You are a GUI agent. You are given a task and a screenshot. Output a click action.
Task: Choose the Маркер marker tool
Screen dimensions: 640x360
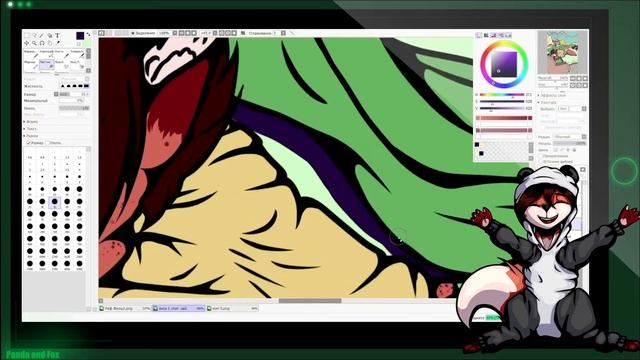pyautogui.click(x=31, y=64)
